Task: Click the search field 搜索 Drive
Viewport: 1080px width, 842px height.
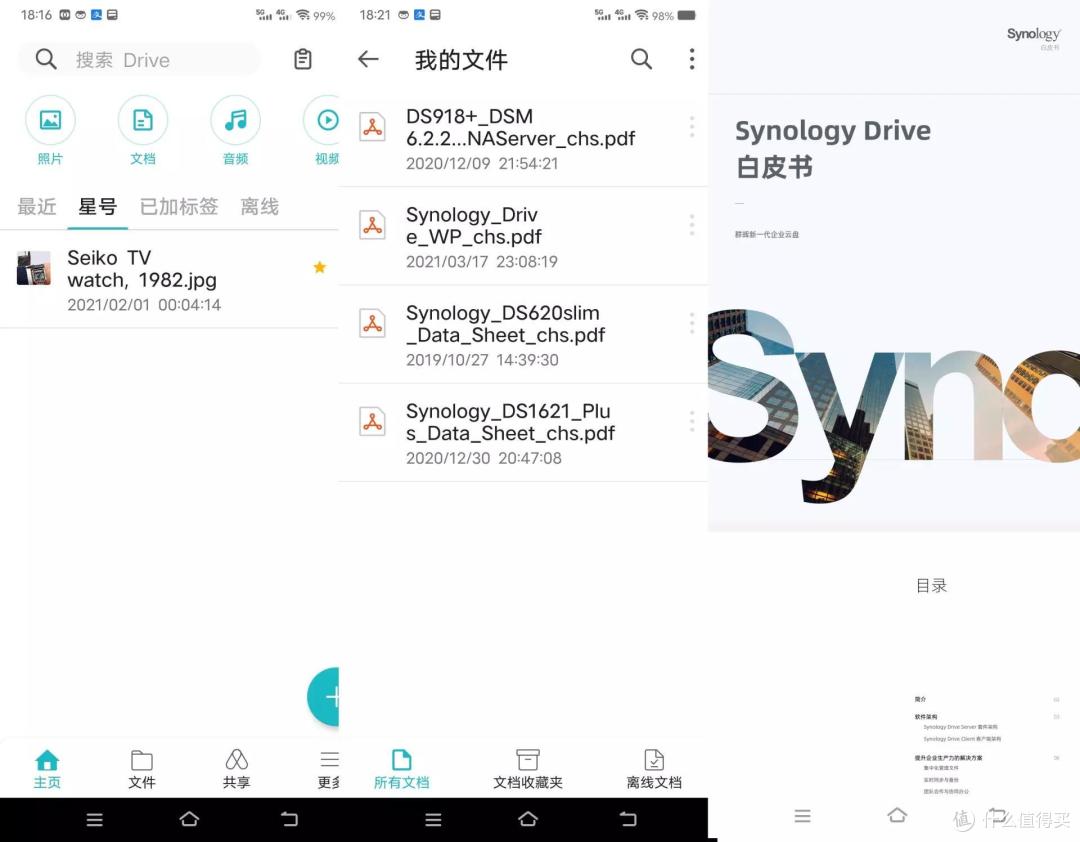Action: [x=139, y=60]
